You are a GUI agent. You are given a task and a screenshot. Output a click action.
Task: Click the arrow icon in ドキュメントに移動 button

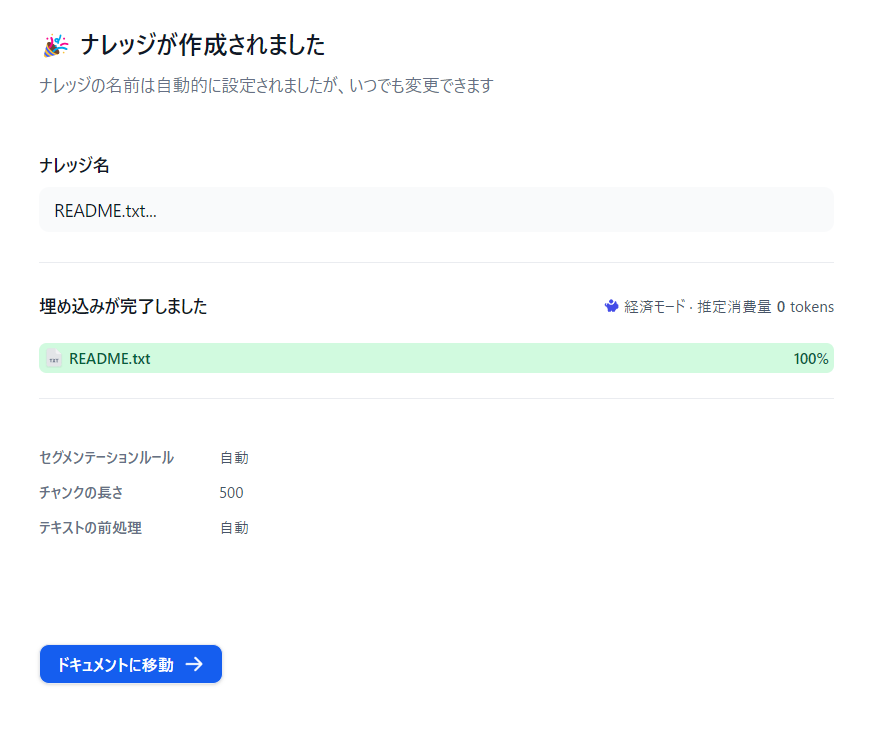point(195,664)
